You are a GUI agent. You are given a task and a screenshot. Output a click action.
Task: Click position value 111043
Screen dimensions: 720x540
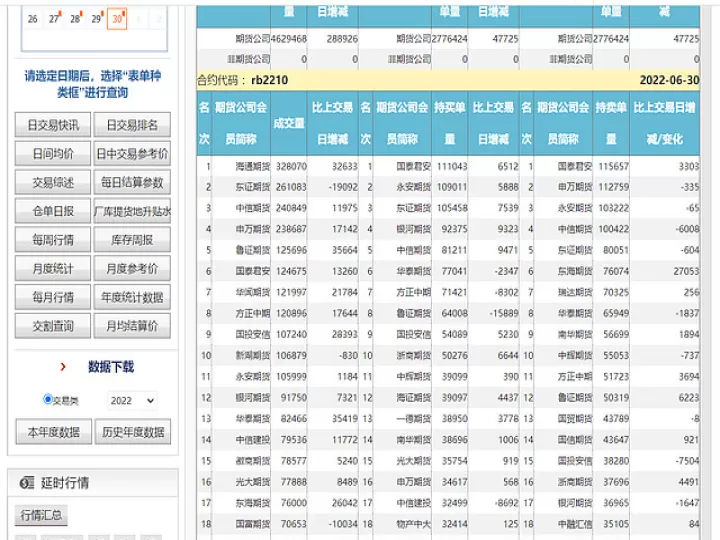pyautogui.click(x=452, y=166)
